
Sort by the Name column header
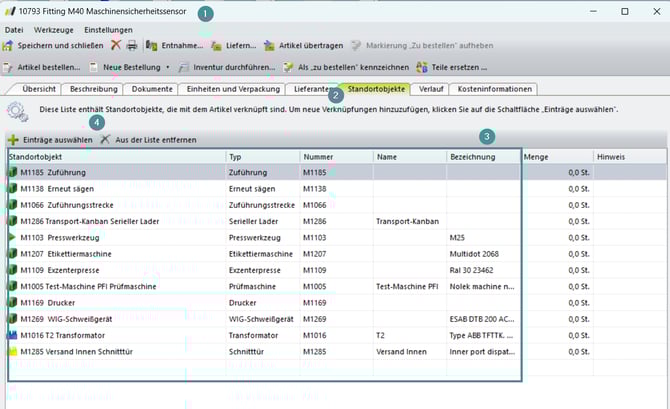[410, 157]
